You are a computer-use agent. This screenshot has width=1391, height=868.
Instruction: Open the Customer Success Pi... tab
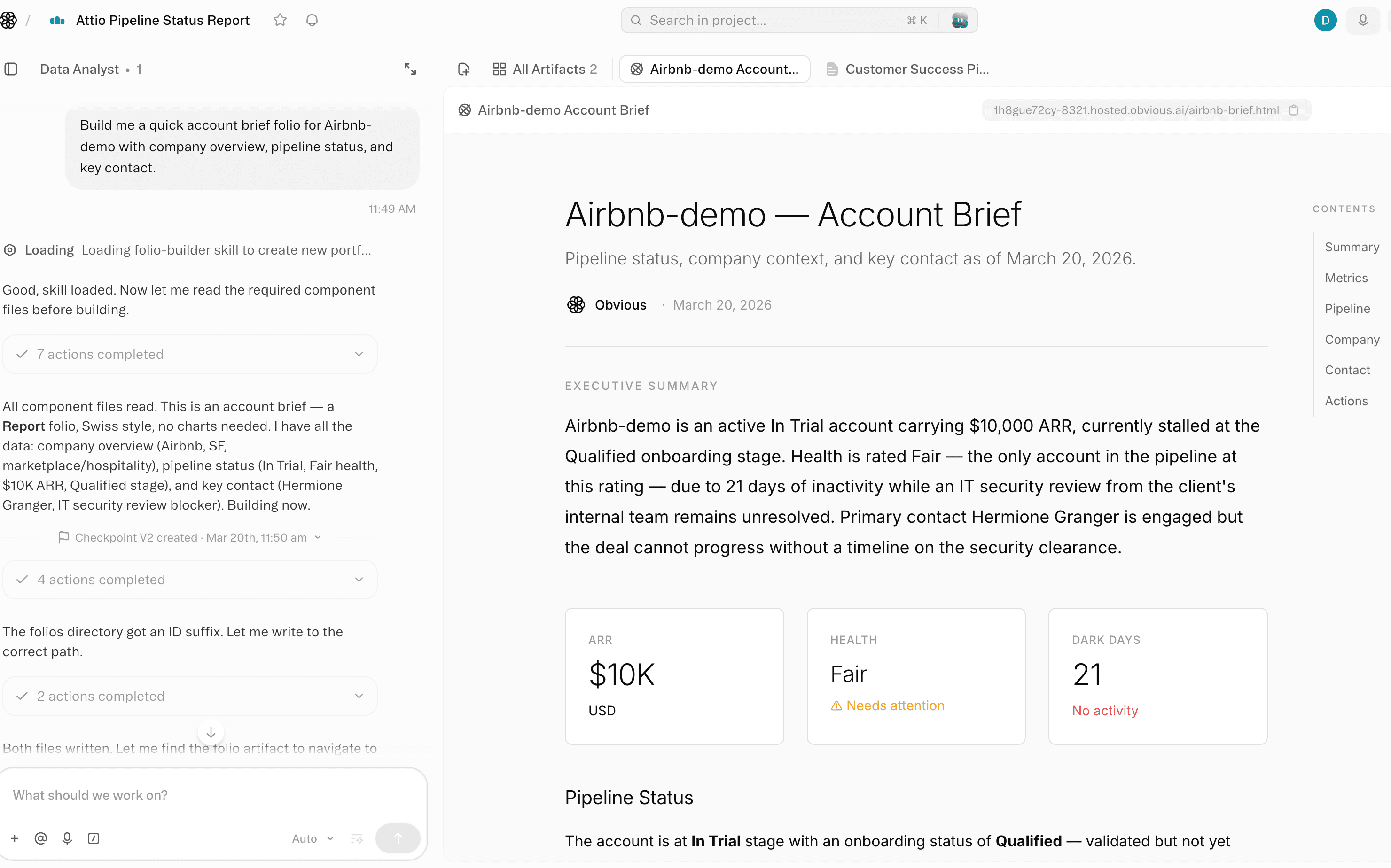tap(907, 70)
